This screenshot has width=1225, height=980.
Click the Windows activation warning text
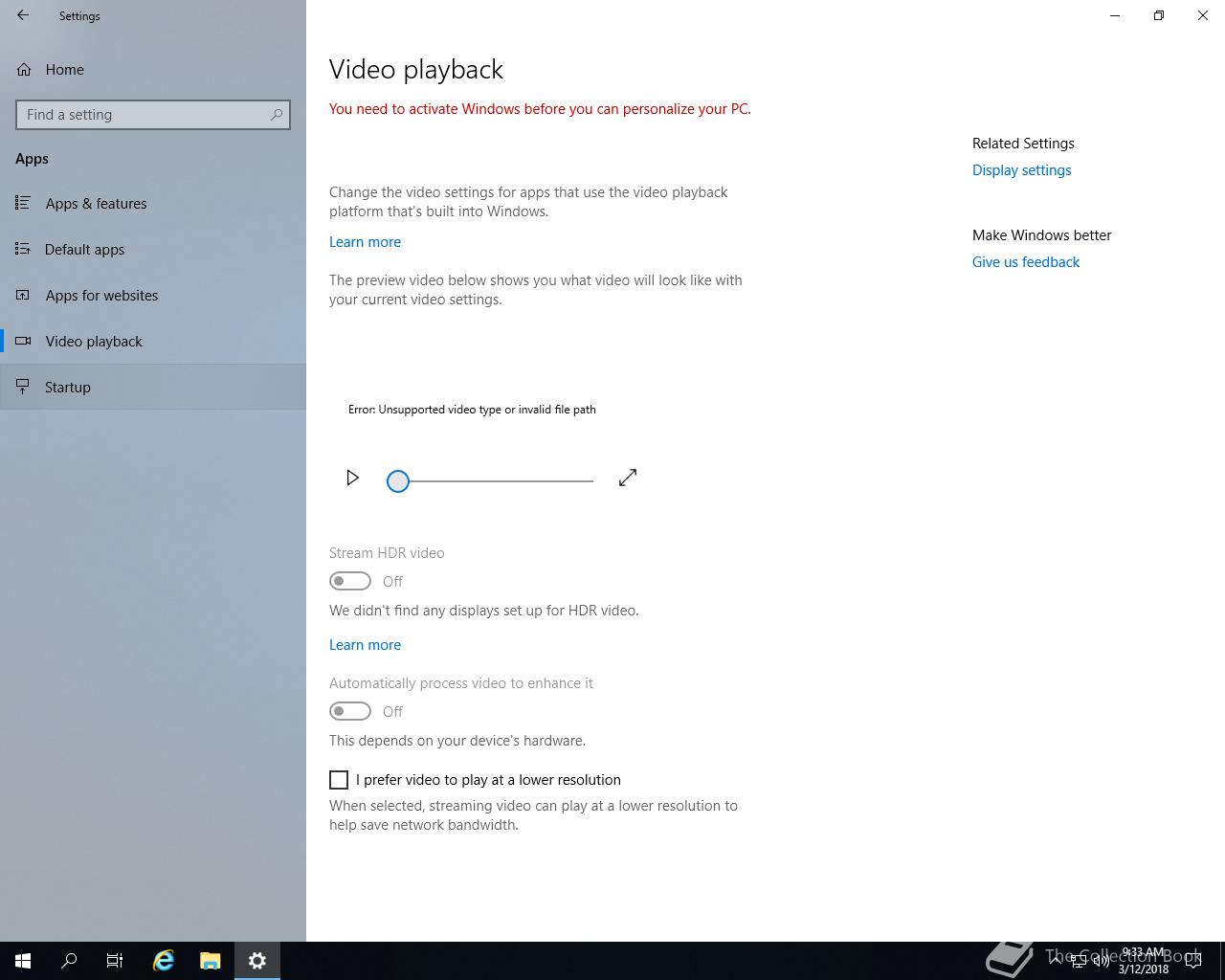[540, 109]
